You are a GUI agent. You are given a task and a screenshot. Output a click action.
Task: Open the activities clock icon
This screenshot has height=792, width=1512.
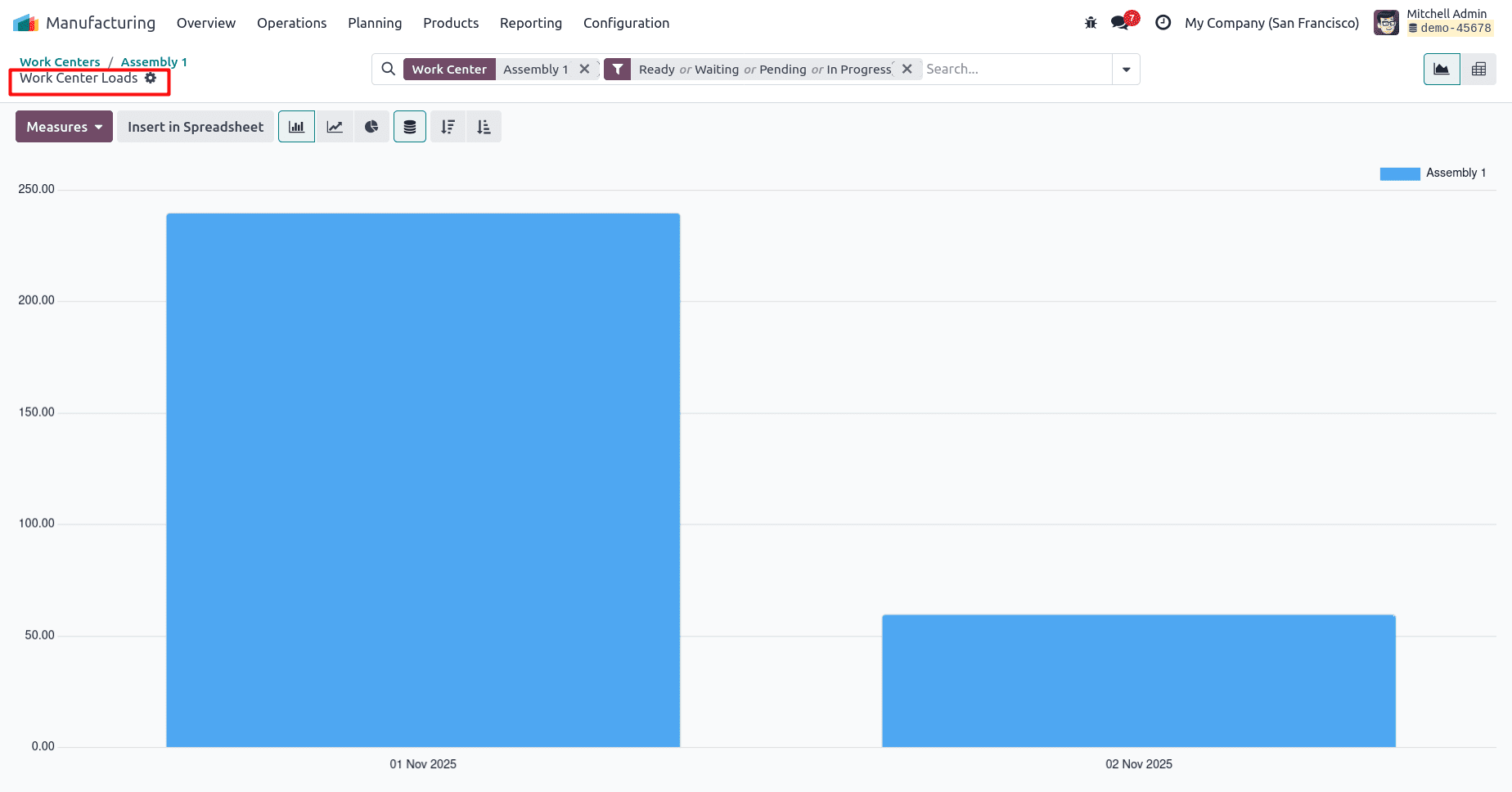click(1163, 23)
